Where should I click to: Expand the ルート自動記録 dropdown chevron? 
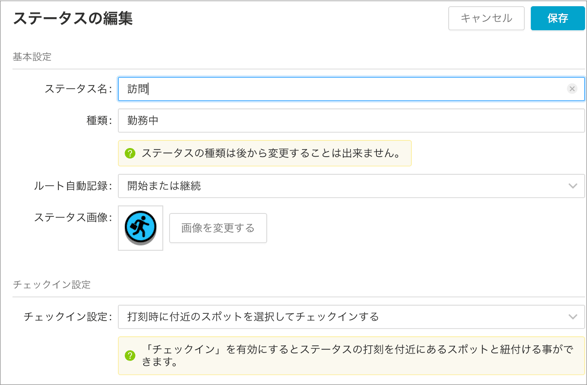pos(572,186)
